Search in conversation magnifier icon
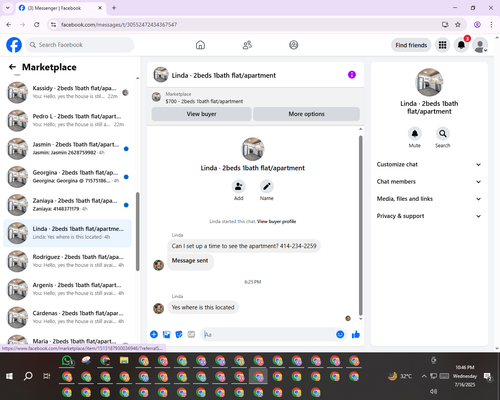500x400 pixels. click(443, 134)
